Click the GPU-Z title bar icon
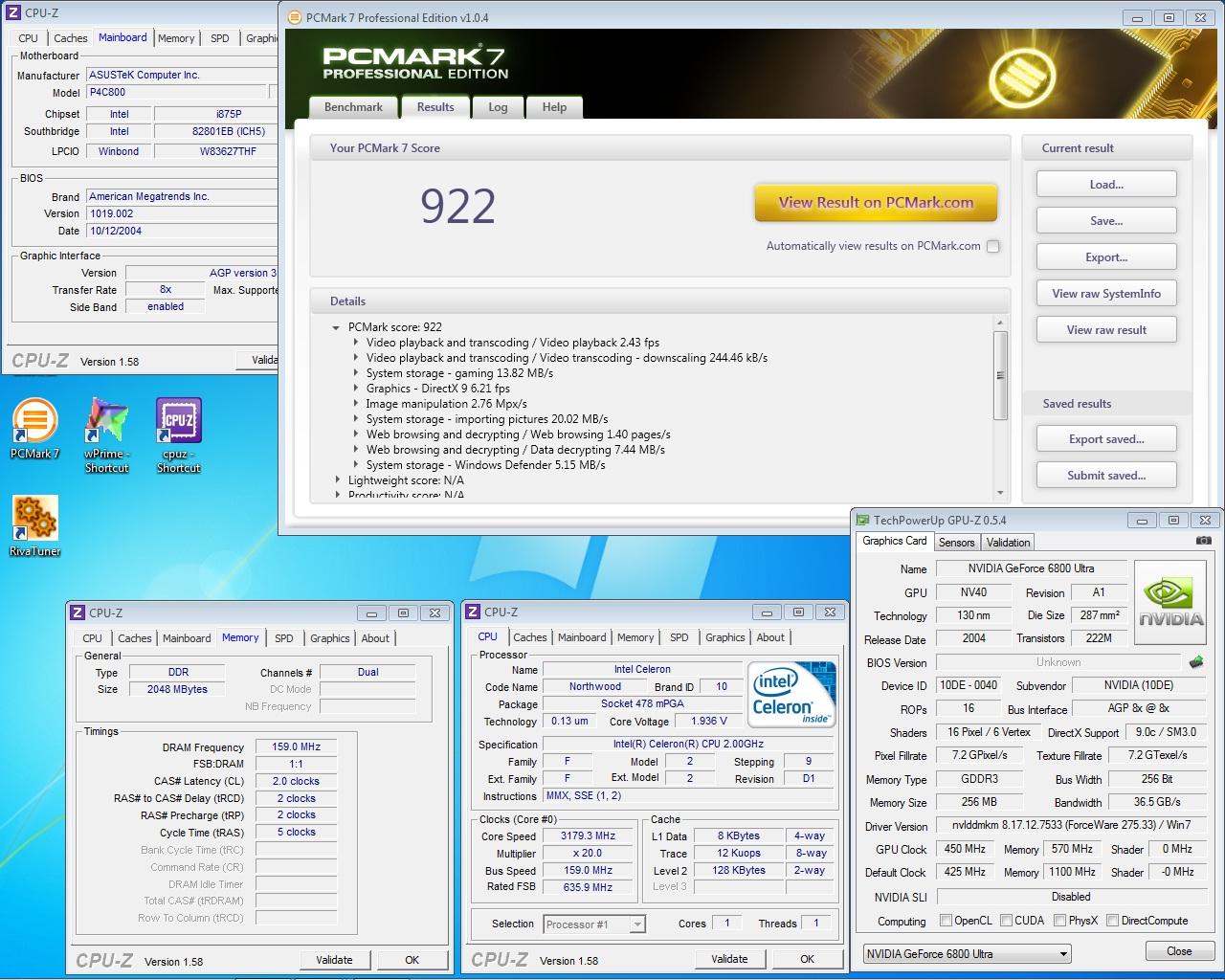1225x980 pixels. (862, 521)
